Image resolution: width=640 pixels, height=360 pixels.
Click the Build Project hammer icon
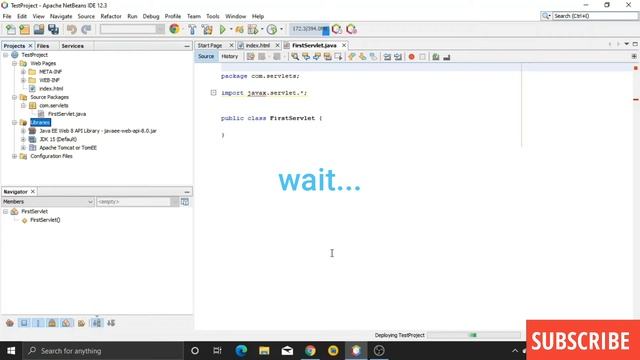[x=192, y=29]
